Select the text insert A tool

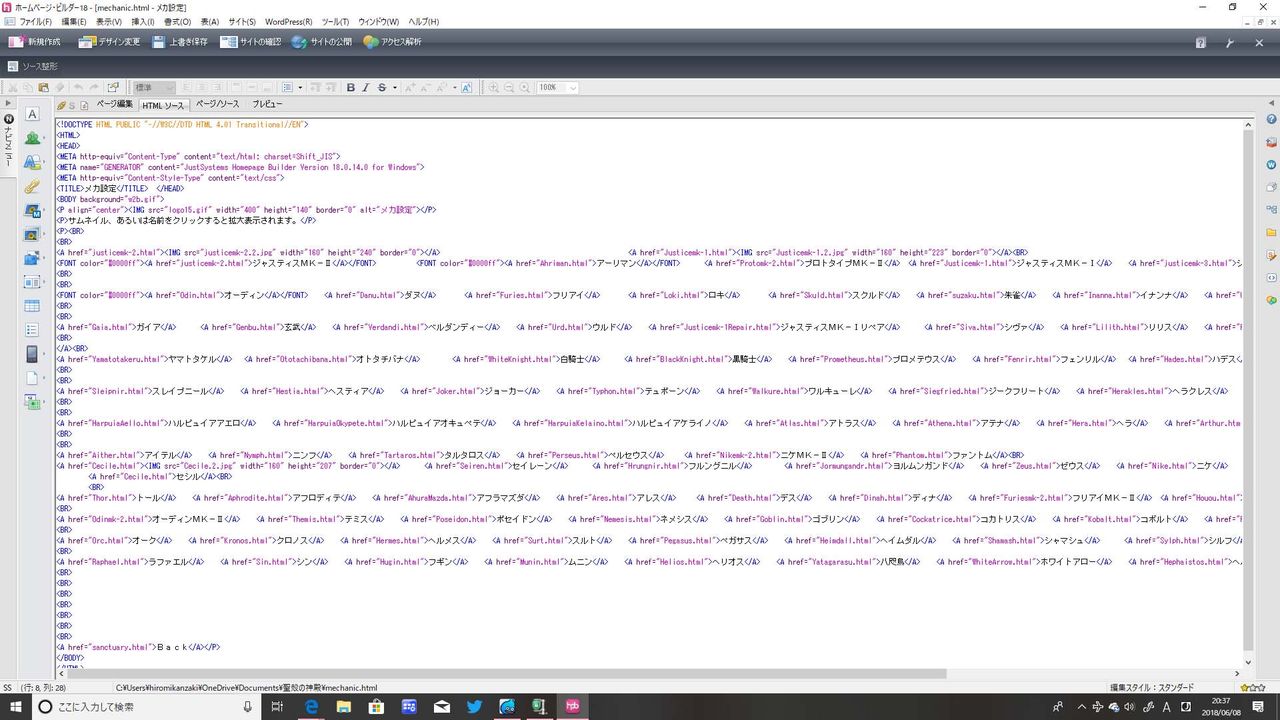tap(32, 114)
